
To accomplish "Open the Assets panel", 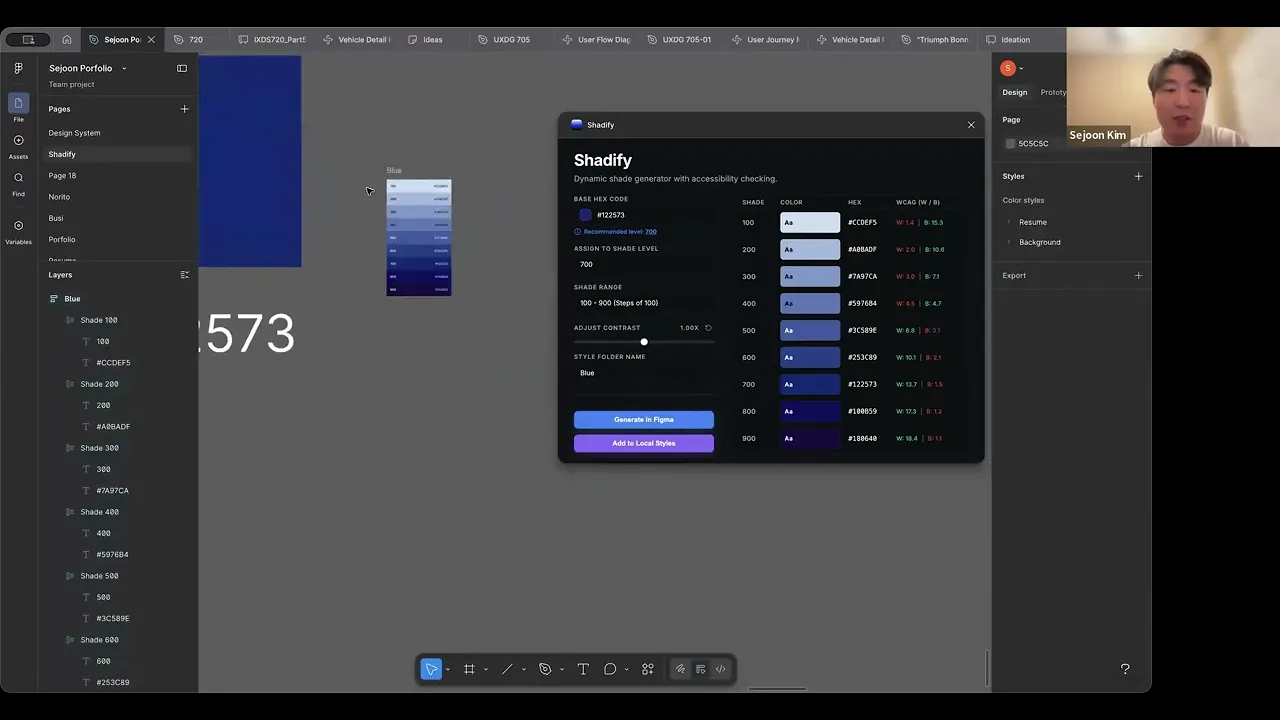I will pyautogui.click(x=18, y=146).
